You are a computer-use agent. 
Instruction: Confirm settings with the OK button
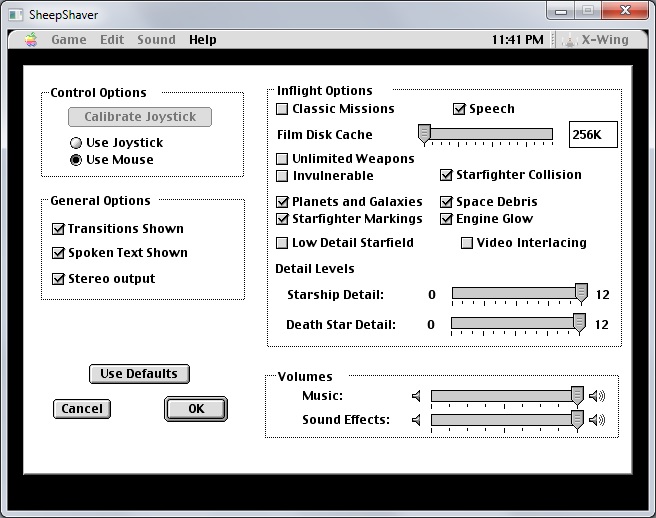[x=196, y=409]
